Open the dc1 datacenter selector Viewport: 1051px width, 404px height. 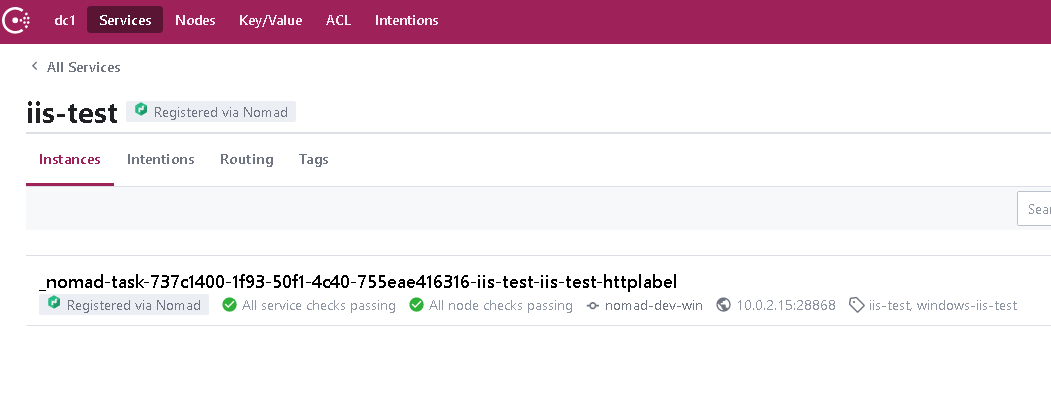(67, 20)
